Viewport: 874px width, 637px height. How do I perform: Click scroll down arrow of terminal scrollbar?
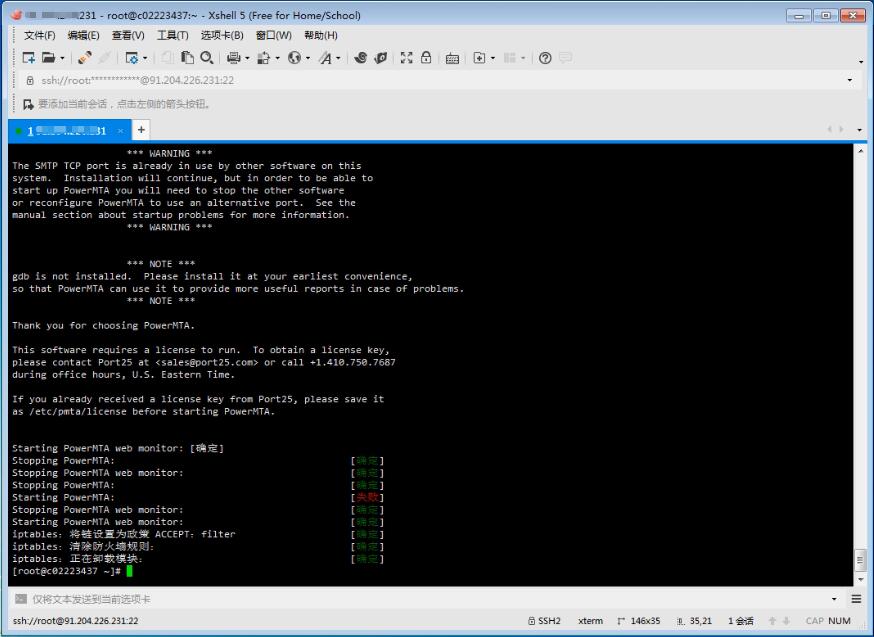pos(860,580)
